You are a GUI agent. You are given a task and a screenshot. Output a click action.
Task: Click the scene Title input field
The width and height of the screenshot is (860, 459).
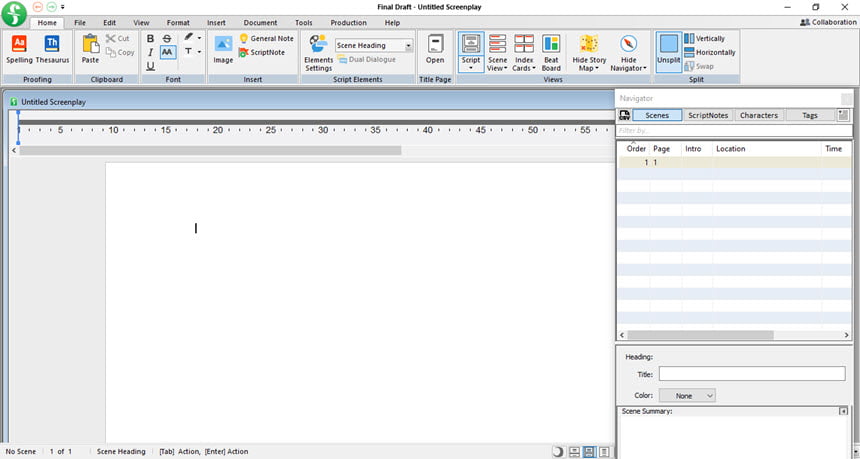pos(752,374)
